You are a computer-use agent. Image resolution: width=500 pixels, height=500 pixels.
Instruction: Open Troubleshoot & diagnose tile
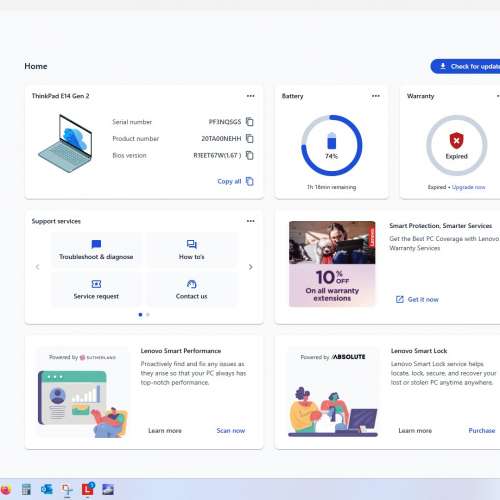coord(96,250)
